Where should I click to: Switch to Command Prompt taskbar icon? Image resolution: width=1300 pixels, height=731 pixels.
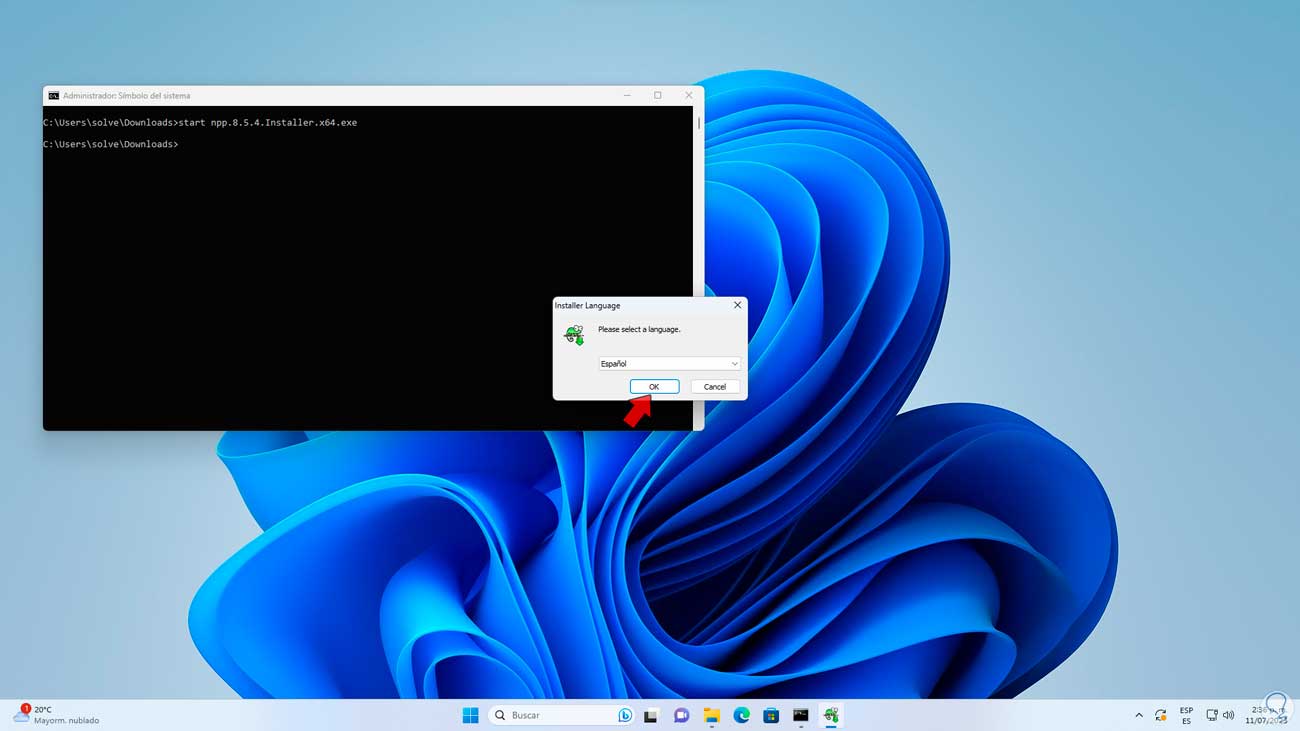(x=801, y=715)
